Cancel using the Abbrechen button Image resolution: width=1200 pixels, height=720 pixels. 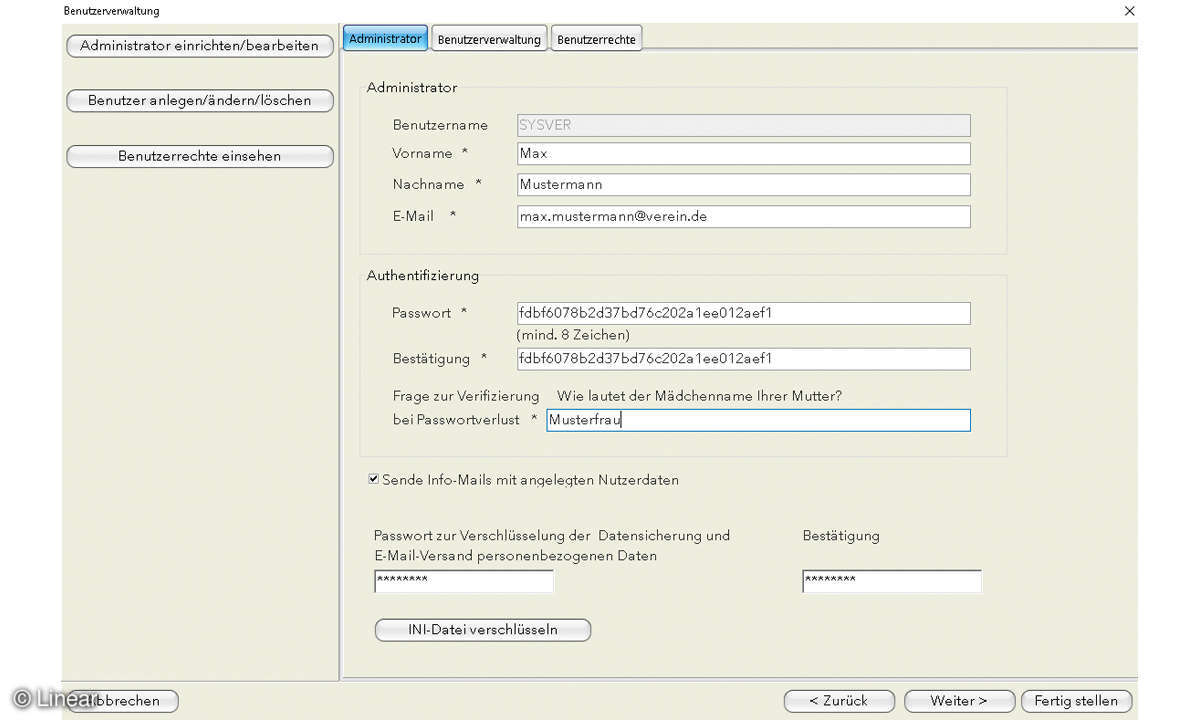(122, 701)
